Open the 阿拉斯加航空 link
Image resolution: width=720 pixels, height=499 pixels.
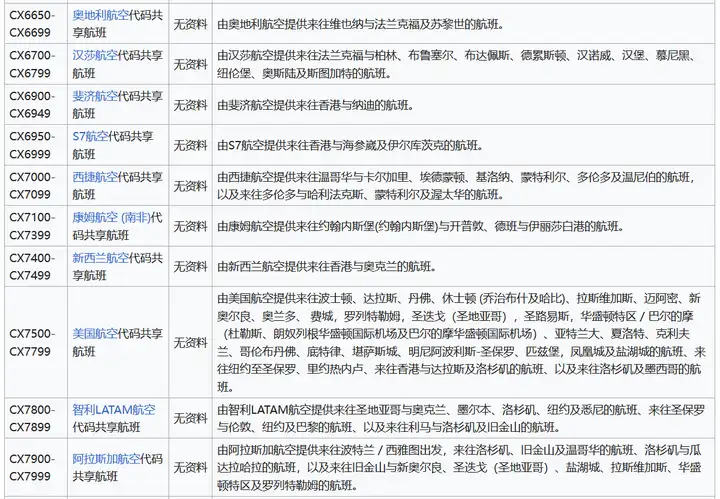point(106,459)
